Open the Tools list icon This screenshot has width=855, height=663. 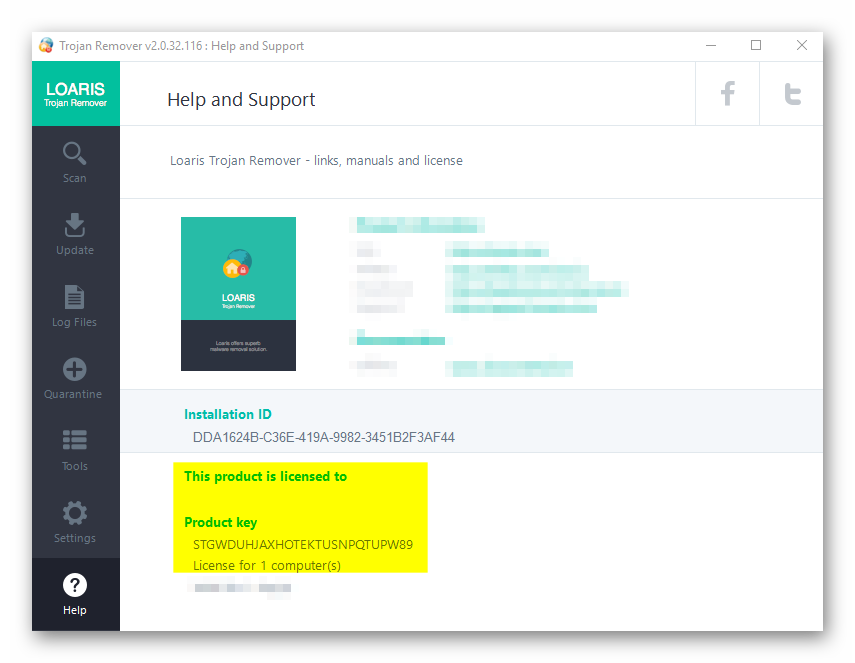[x=75, y=441]
